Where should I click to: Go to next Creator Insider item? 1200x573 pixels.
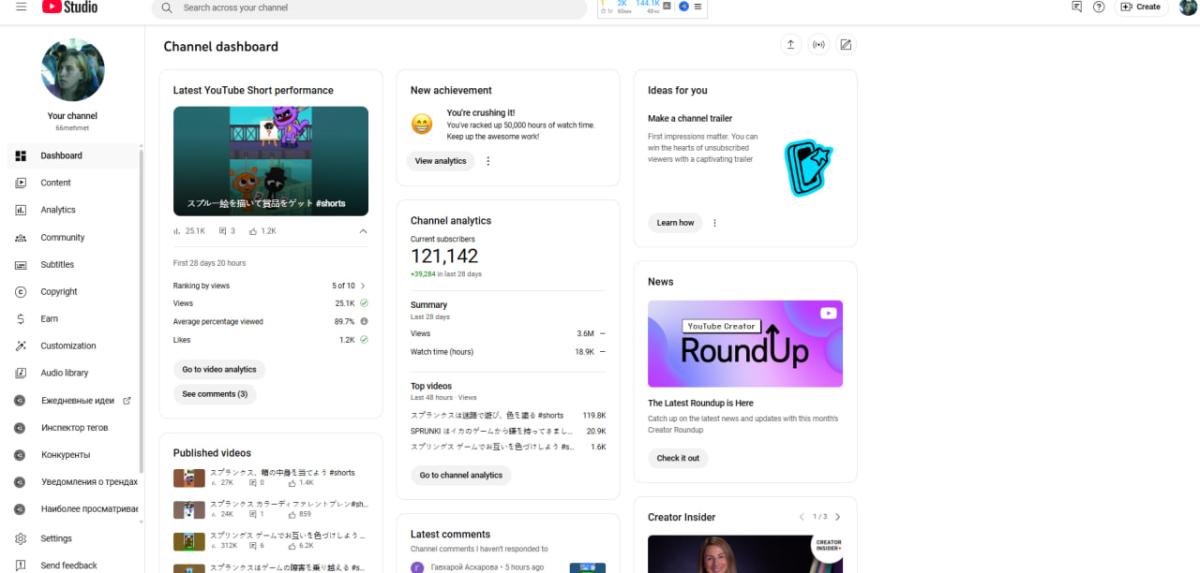pyautogui.click(x=837, y=517)
